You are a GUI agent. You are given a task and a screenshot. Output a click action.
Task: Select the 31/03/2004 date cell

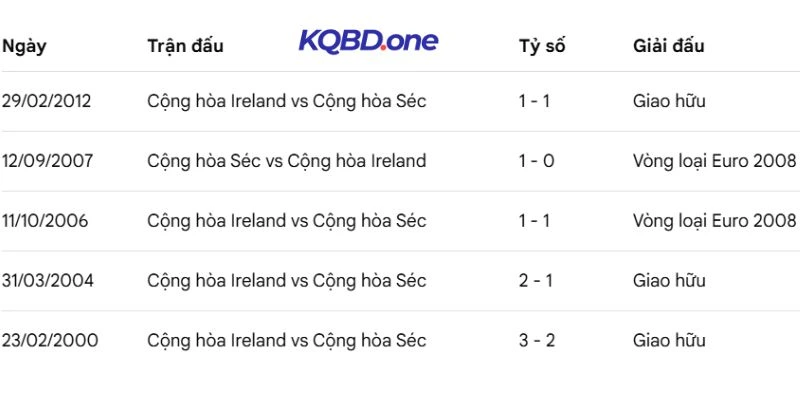coord(48,281)
